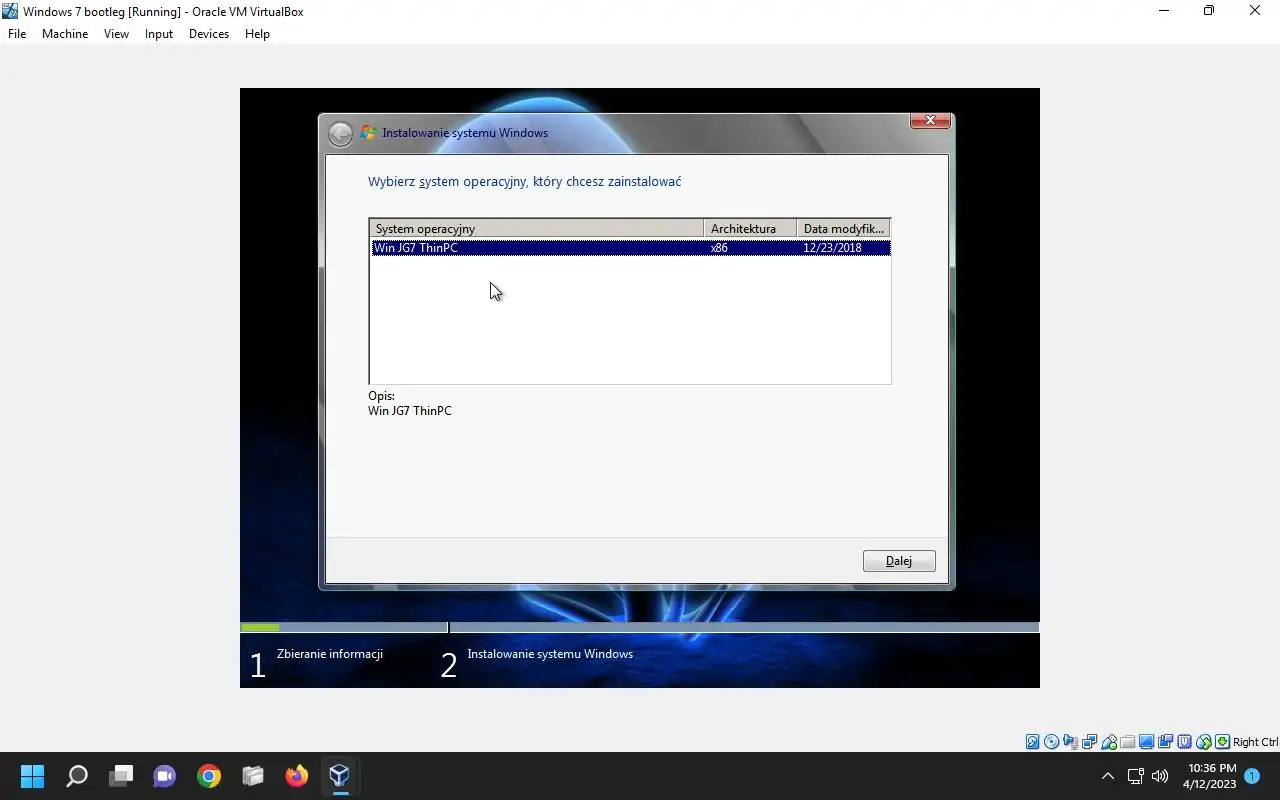Open the File menu

(17, 34)
